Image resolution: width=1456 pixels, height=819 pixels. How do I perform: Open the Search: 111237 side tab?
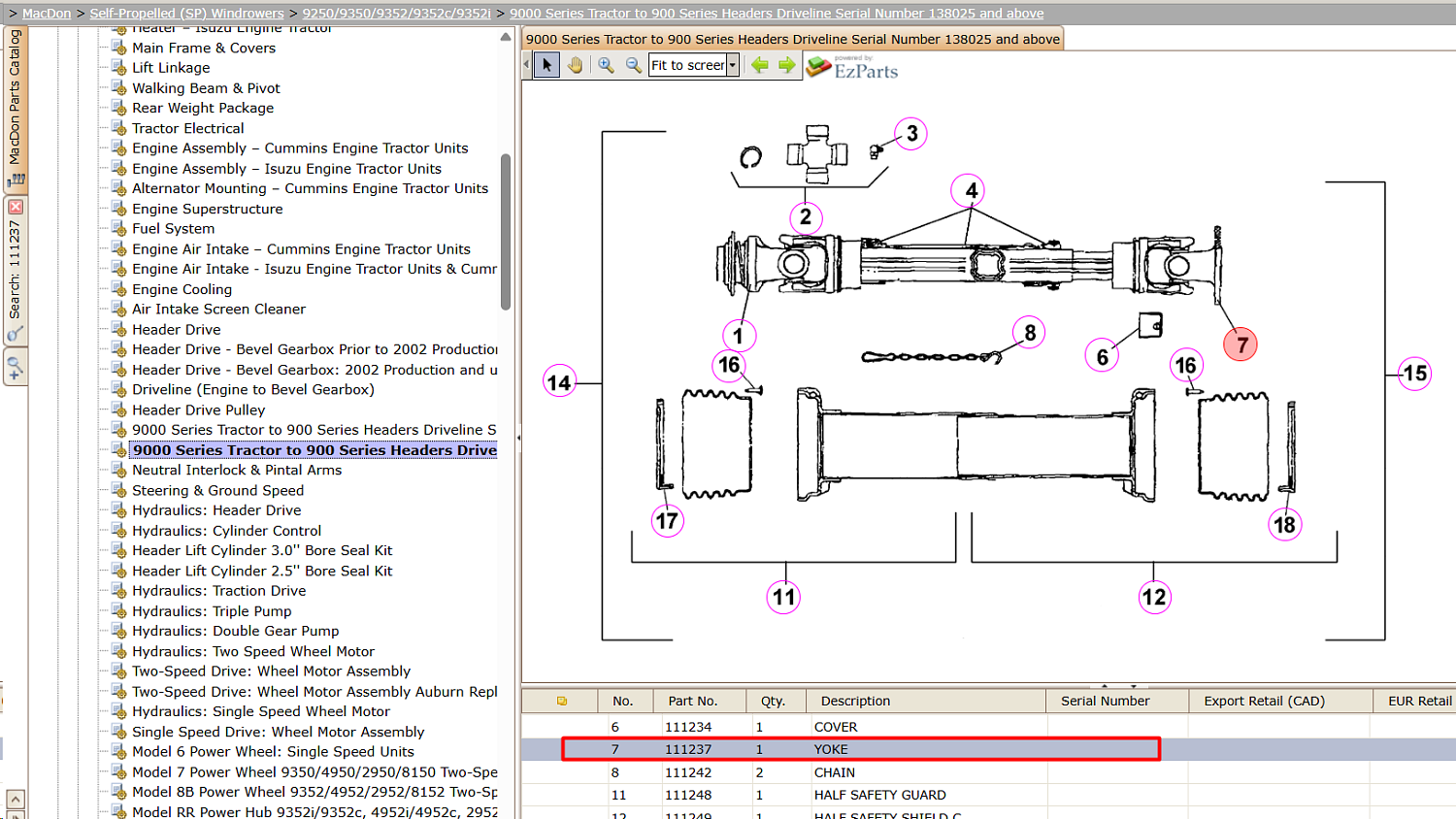pyautogui.click(x=15, y=270)
